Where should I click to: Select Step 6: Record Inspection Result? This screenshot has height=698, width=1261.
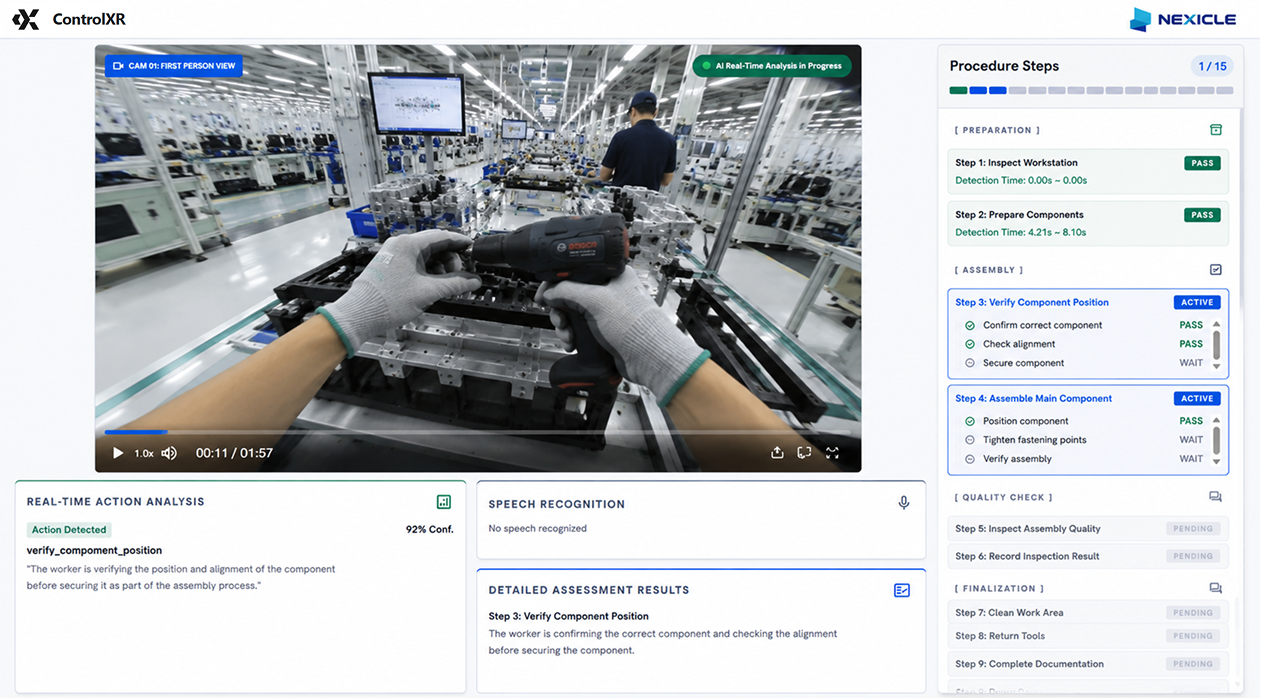pos(1088,556)
